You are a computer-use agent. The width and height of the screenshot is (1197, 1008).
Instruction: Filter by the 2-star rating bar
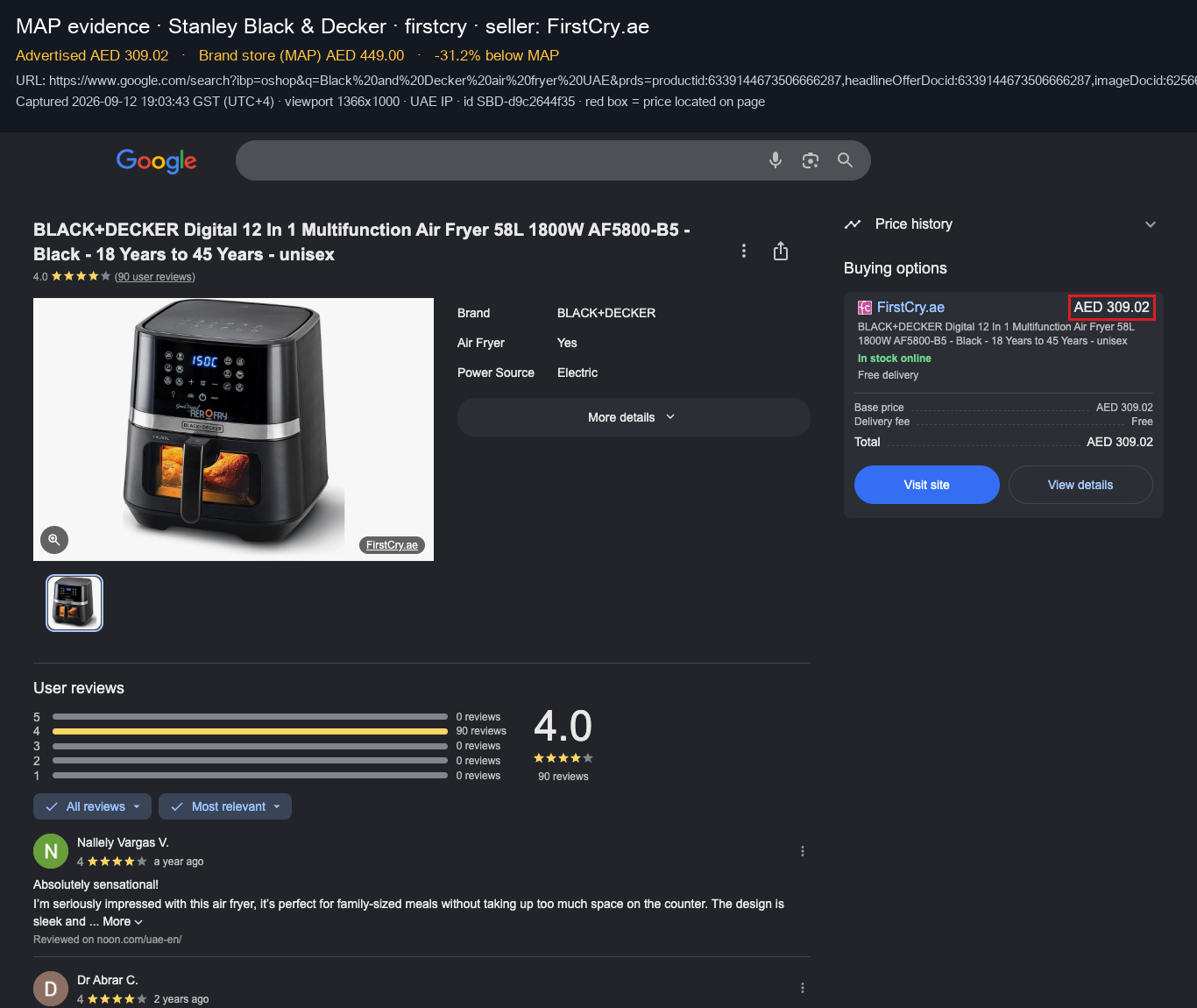tap(250, 761)
